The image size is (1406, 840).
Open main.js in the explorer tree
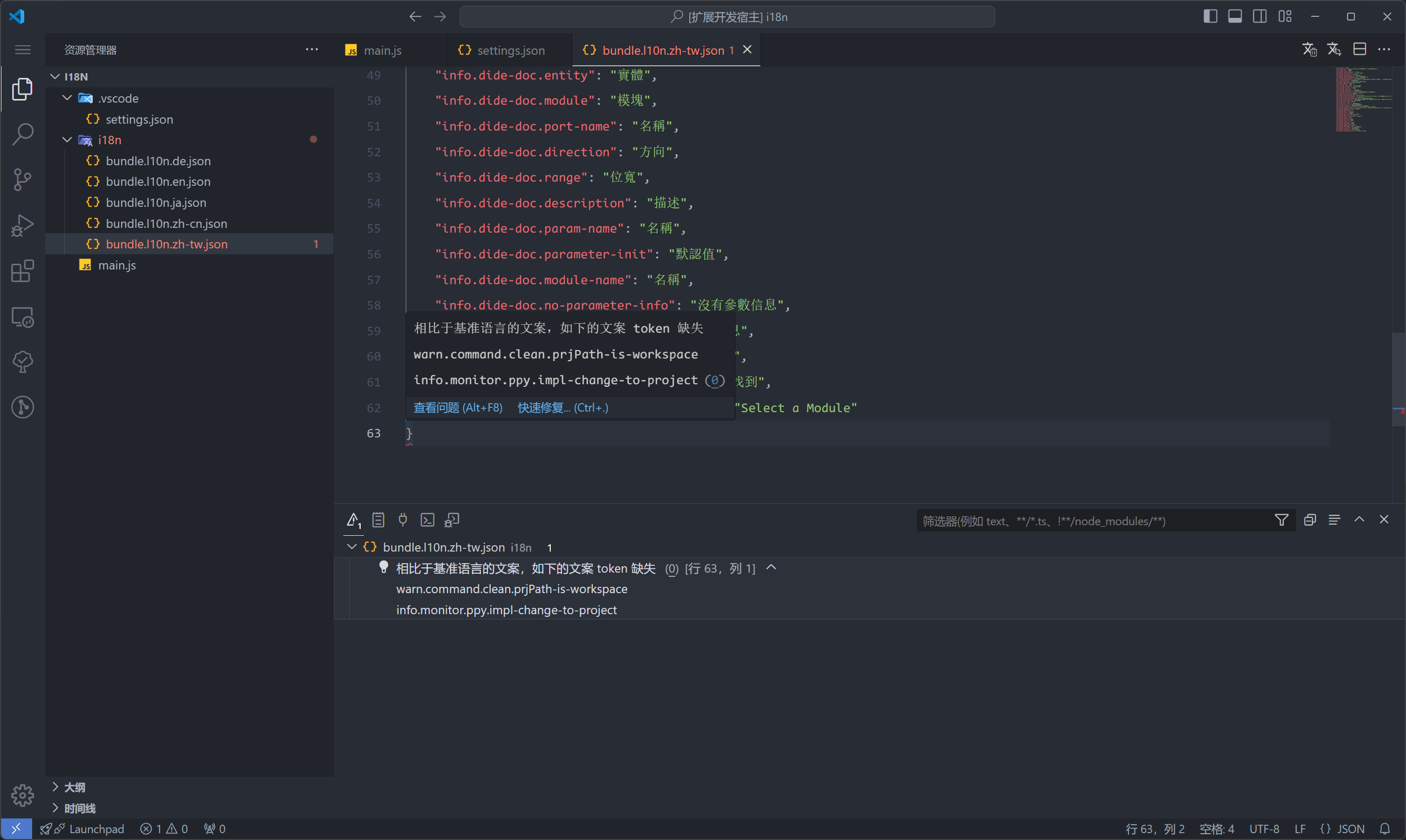(x=190, y=265)
